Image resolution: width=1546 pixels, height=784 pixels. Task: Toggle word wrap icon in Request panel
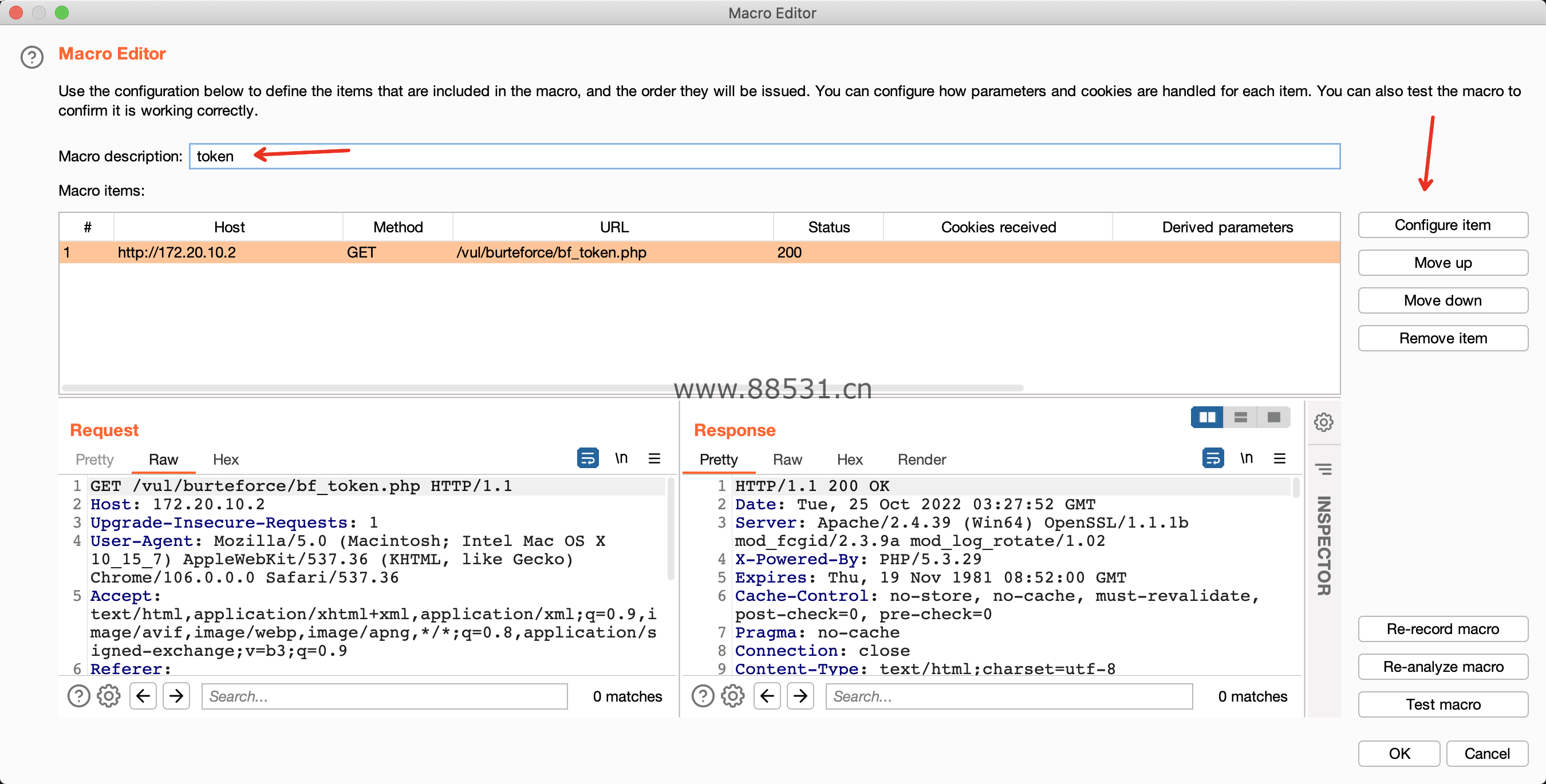pyautogui.click(x=587, y=458)
